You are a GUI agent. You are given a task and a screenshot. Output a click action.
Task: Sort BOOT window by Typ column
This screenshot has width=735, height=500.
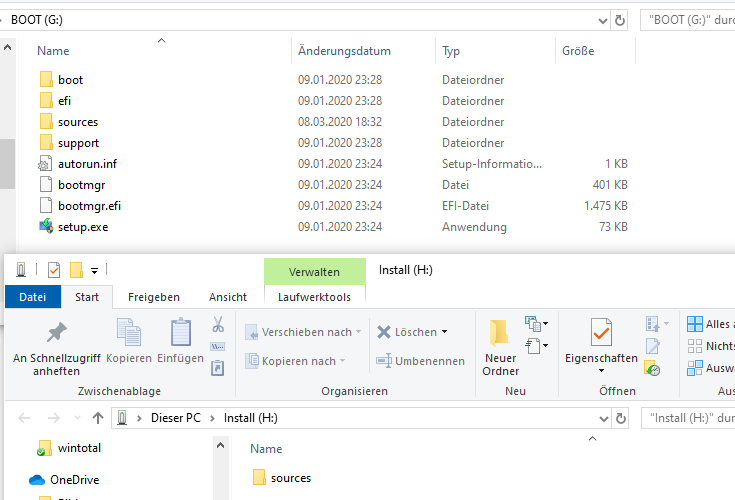(x=451, y=51)
